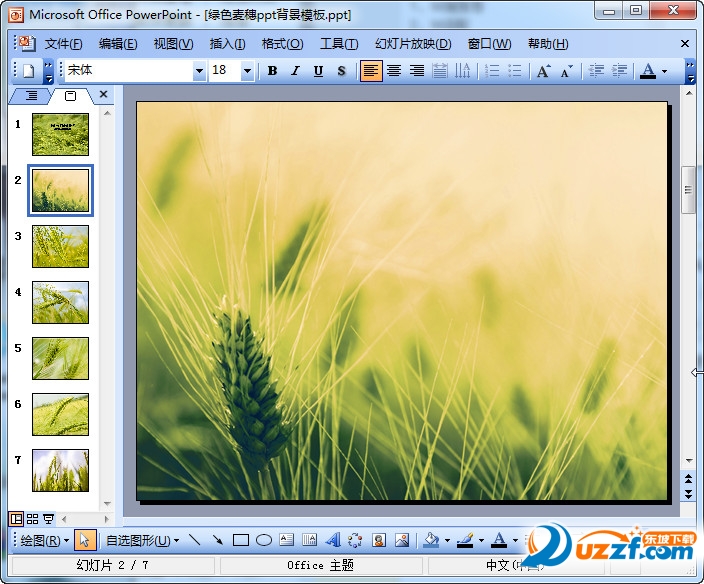Click the change text direction icon

pos(462,71)
